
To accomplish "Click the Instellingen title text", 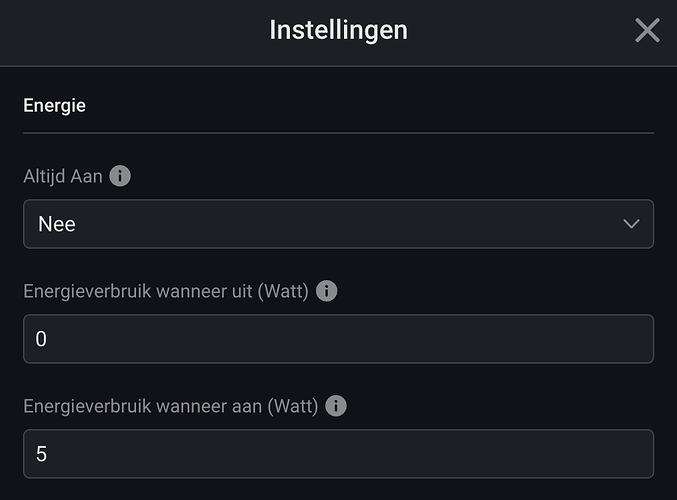I will 338,30.
